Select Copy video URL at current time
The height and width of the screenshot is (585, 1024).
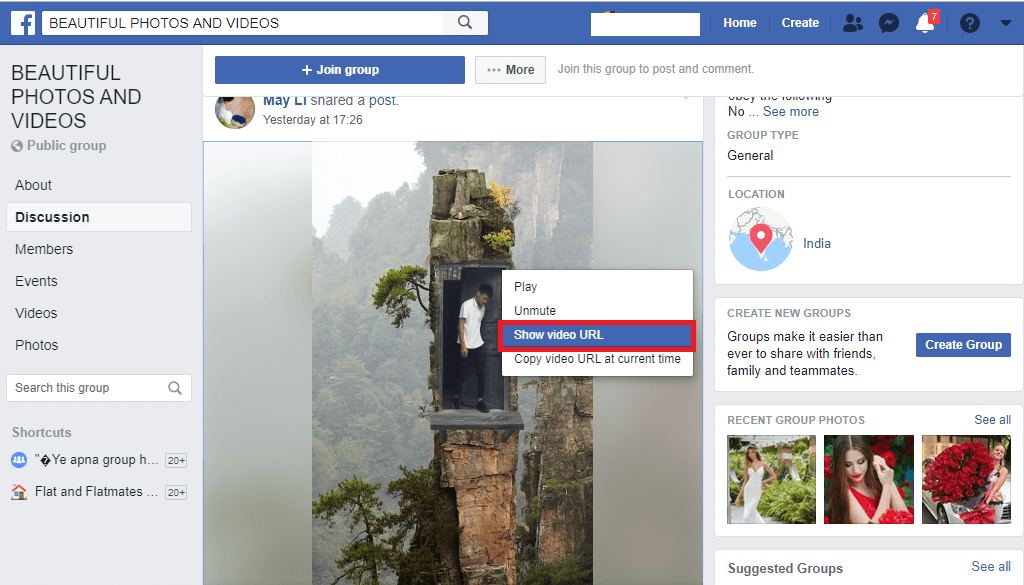click(597, 359)
